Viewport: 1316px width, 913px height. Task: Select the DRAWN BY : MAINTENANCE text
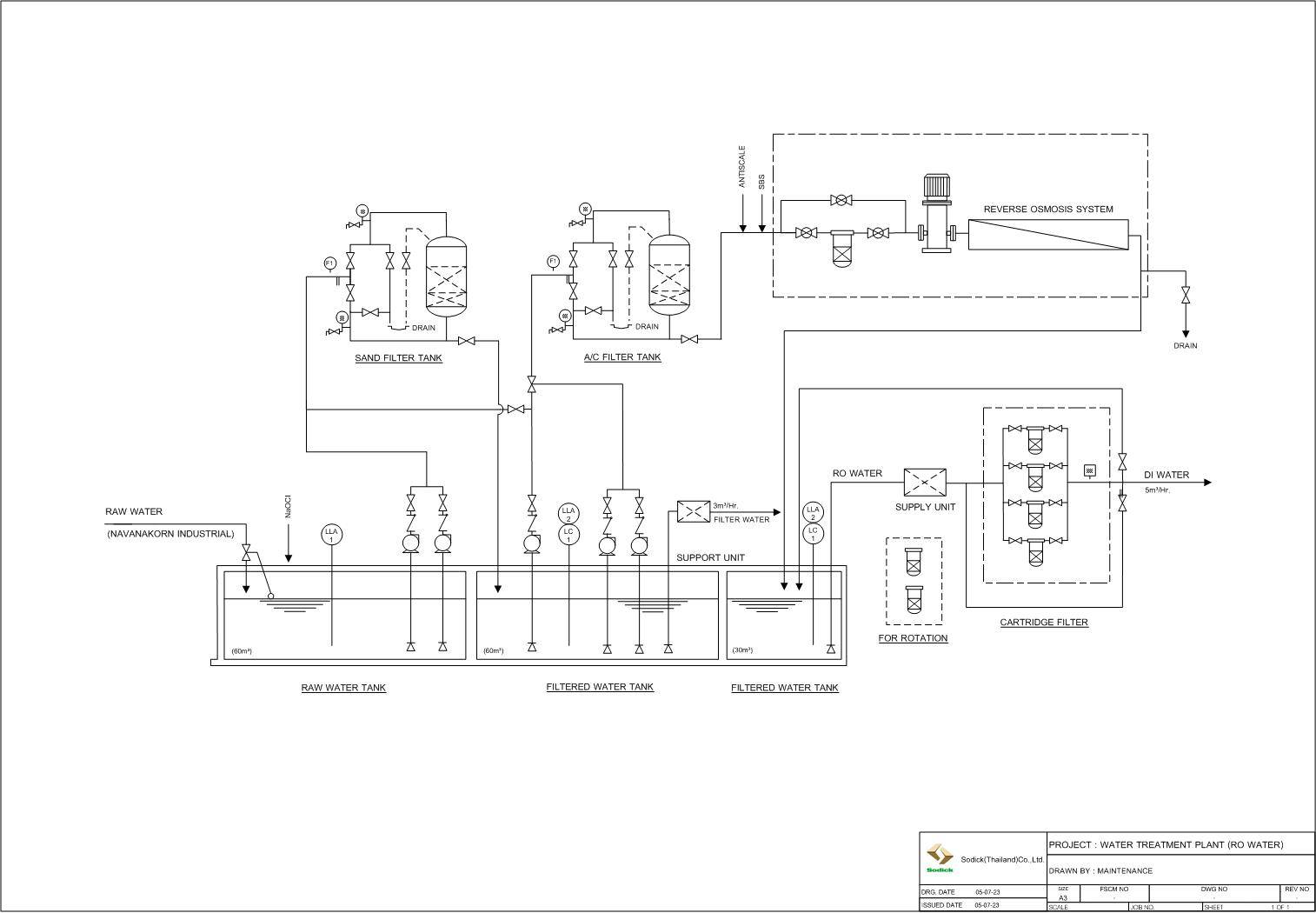(x=1101, y=870)
